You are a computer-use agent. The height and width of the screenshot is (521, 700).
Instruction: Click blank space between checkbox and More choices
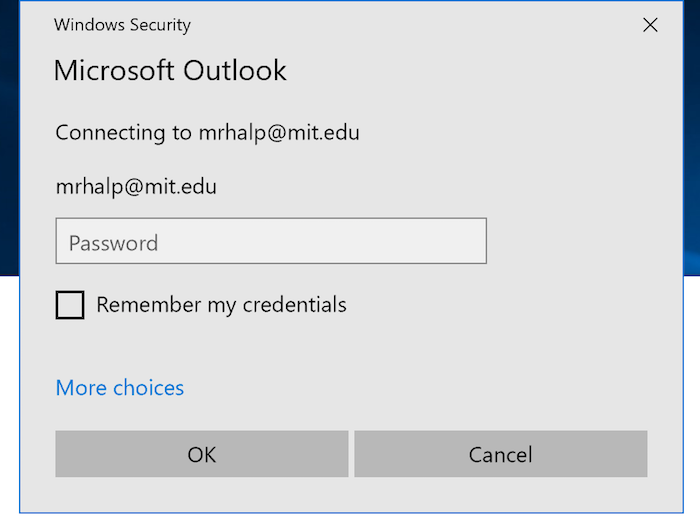[268, 348]
